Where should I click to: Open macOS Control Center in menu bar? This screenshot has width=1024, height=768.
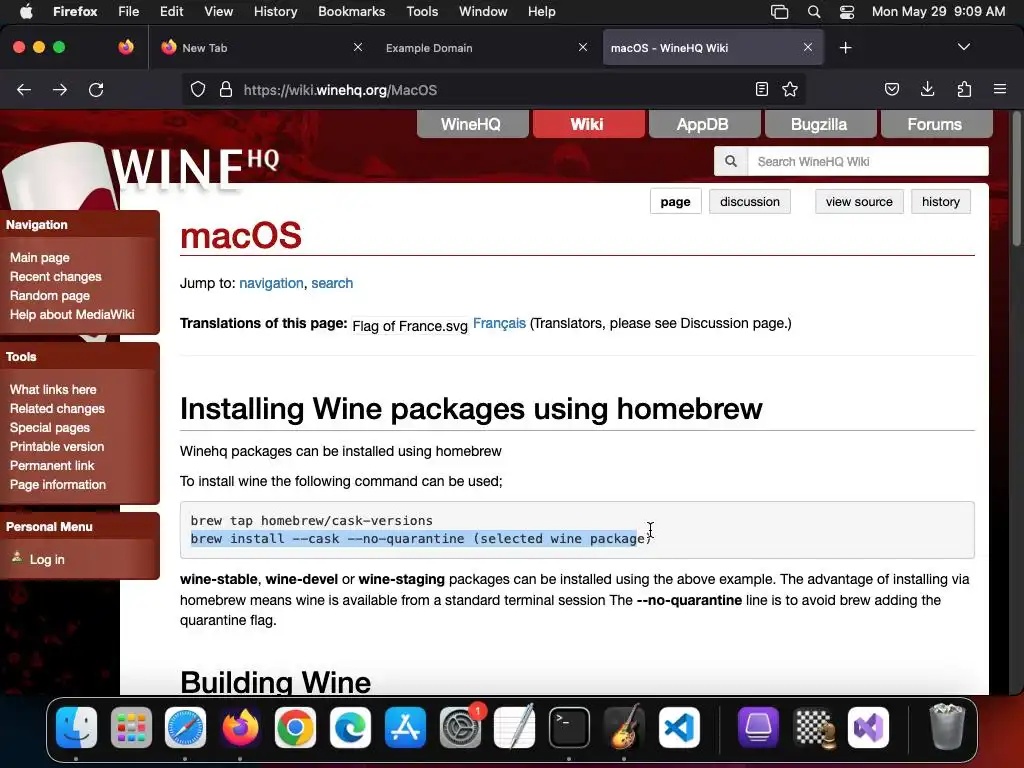click(x=846, y=12)
